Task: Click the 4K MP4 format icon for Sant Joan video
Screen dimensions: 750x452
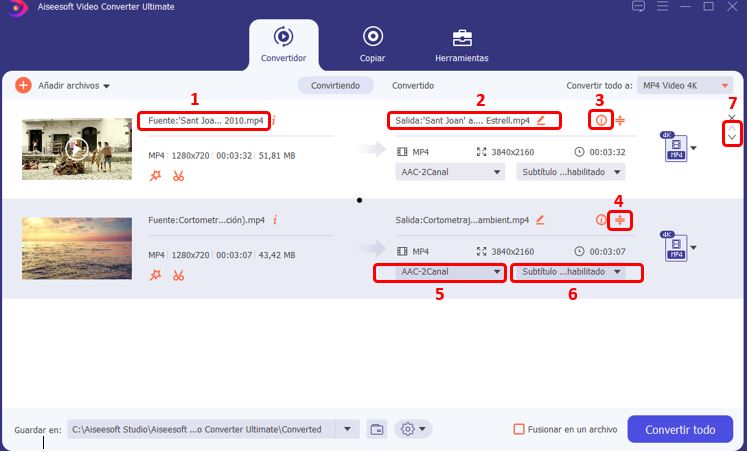Action: click(675, 147)
